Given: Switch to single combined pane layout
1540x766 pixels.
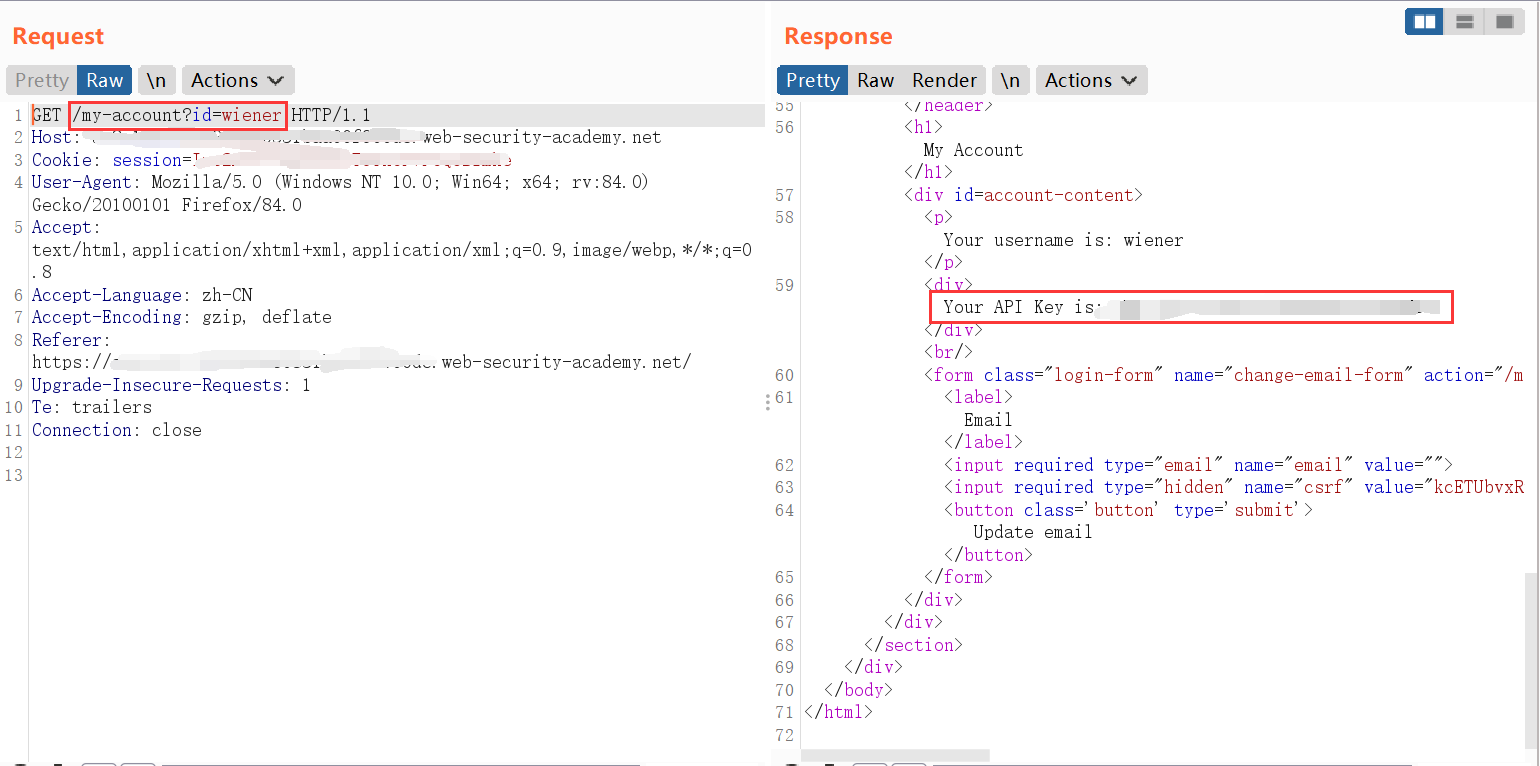Looking at the screenshot, I should tap(1503, 21).
